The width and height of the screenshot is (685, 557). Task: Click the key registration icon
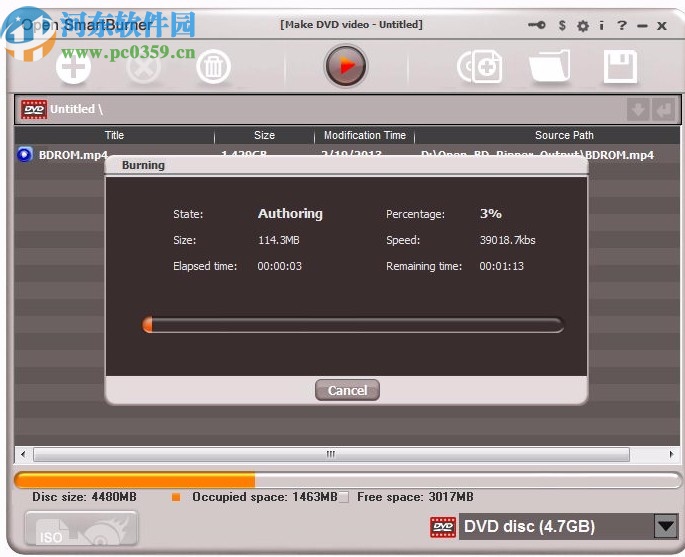click(x=536, y=25)
